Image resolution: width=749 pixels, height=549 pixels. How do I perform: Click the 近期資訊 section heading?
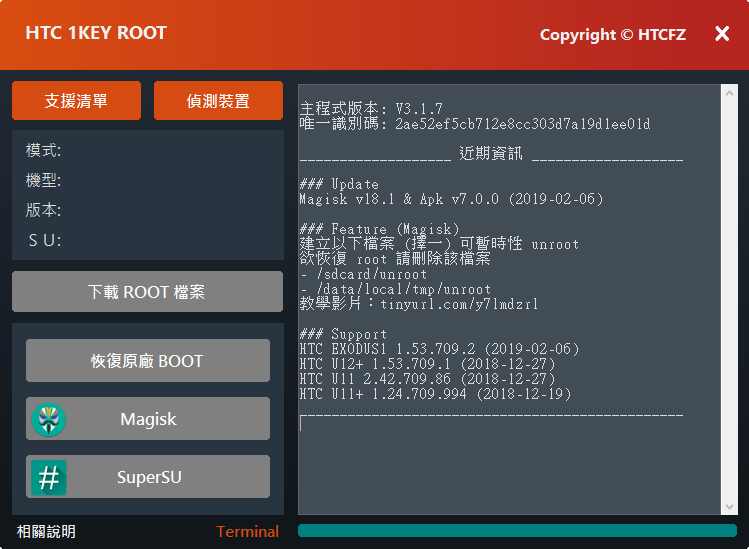pos(491,153)
